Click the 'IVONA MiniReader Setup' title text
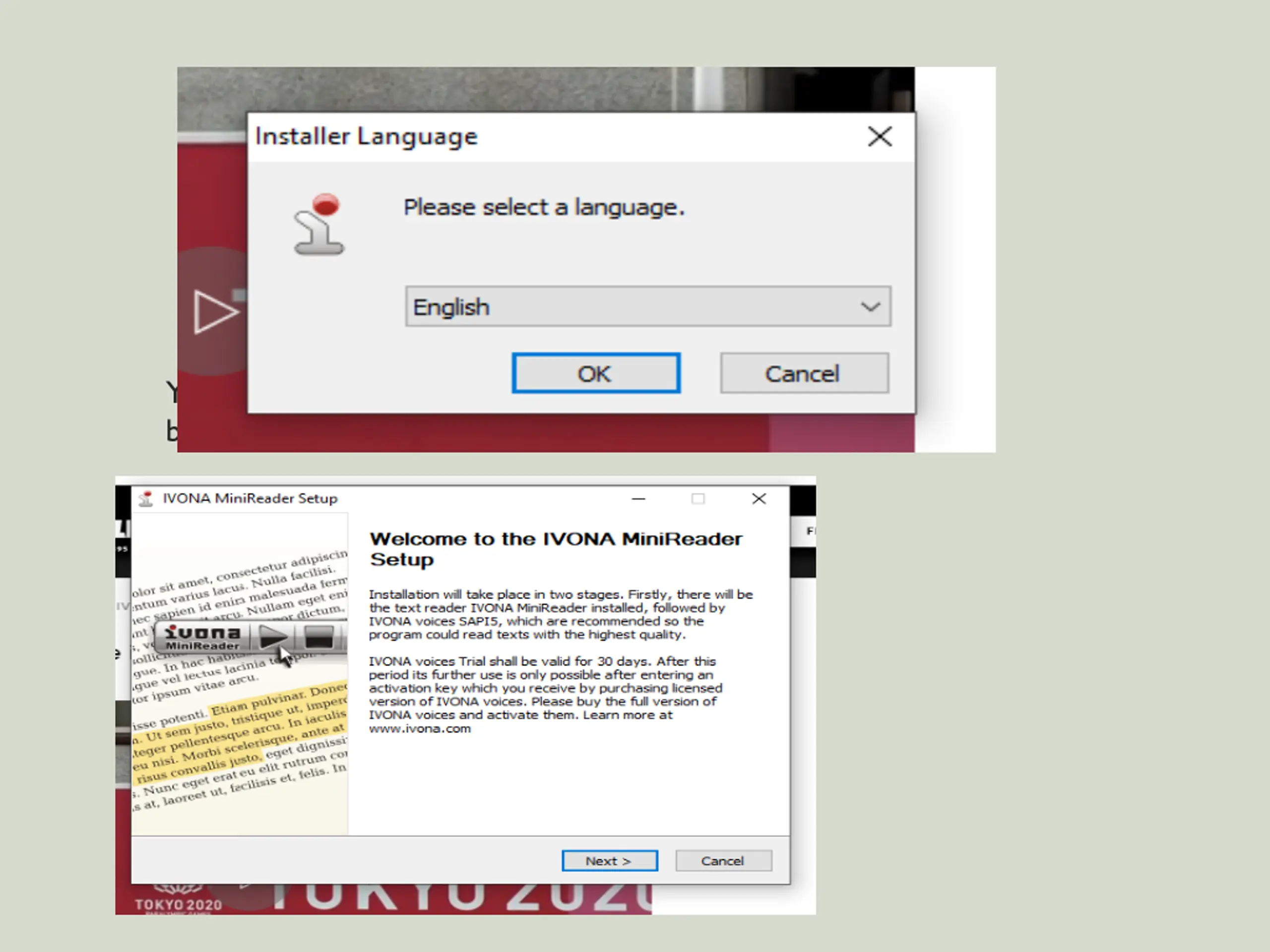Viewport: 1270px width, 952px height. point(250,499)
